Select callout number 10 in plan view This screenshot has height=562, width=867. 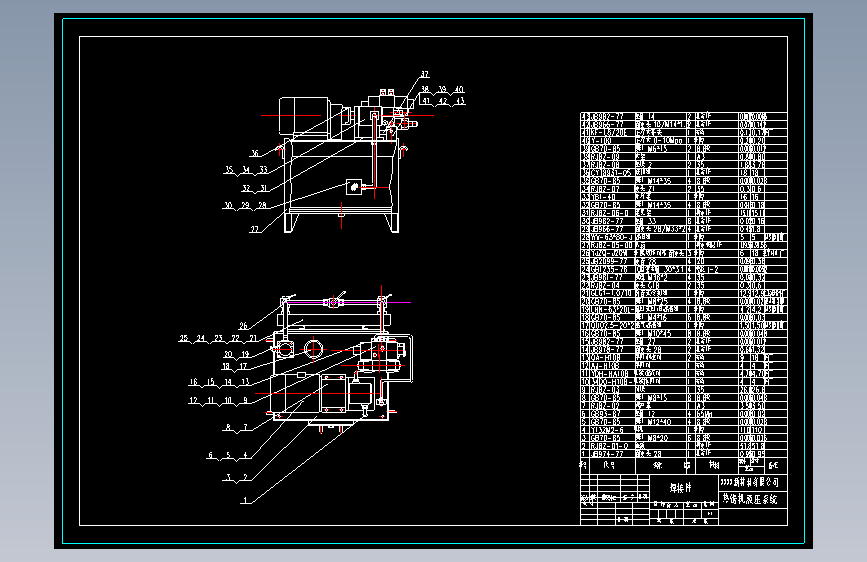pos(228,400)
